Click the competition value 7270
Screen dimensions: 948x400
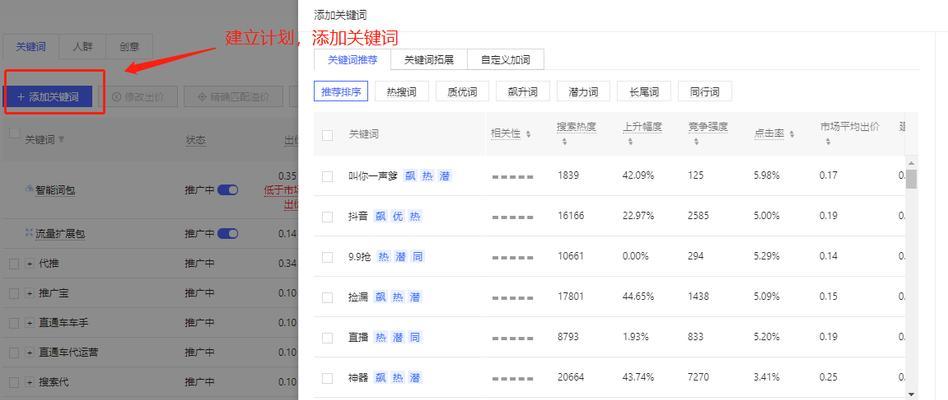[x=698, y=377]
